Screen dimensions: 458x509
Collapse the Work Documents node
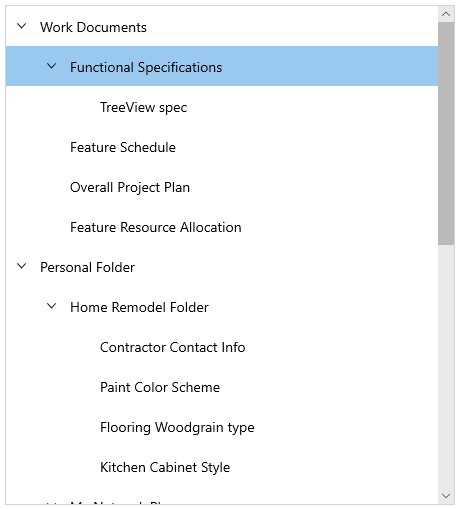22,26
